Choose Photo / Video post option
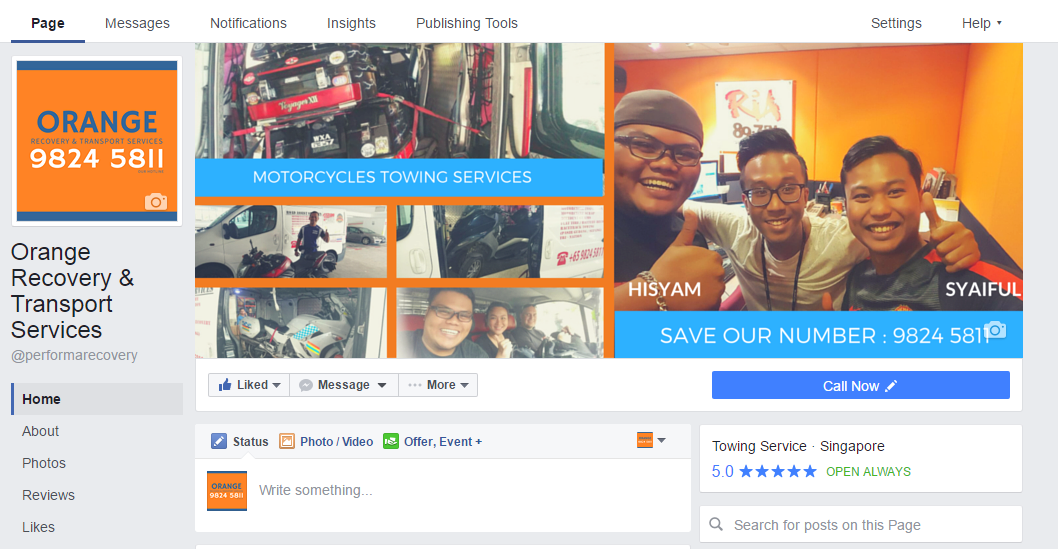The height and width of the screenshot is (549, 1058). [327, 441]
